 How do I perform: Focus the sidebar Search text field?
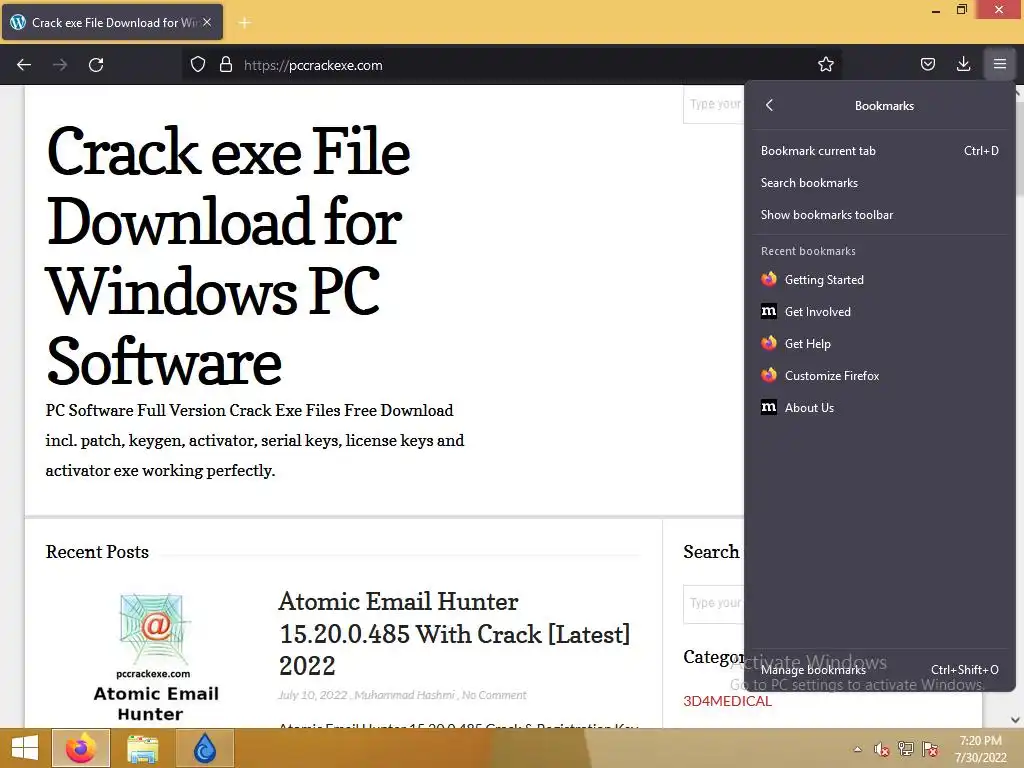714,603
